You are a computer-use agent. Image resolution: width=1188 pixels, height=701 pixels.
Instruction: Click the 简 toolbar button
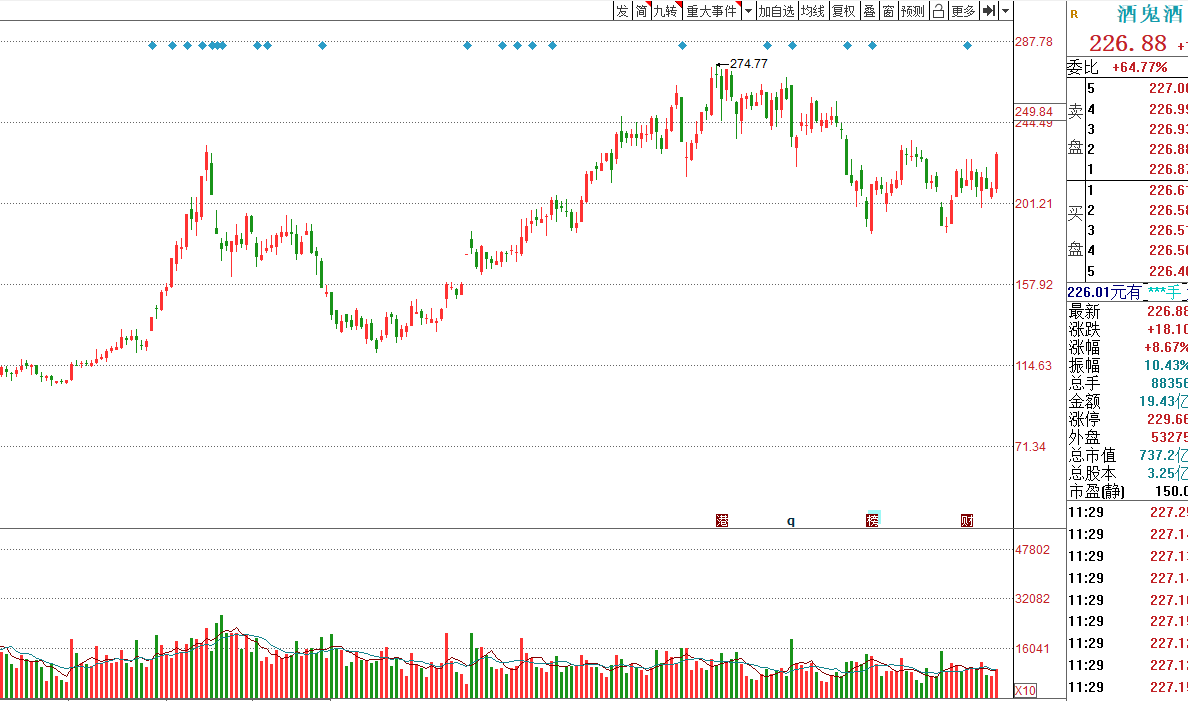(x=641, y=11)
